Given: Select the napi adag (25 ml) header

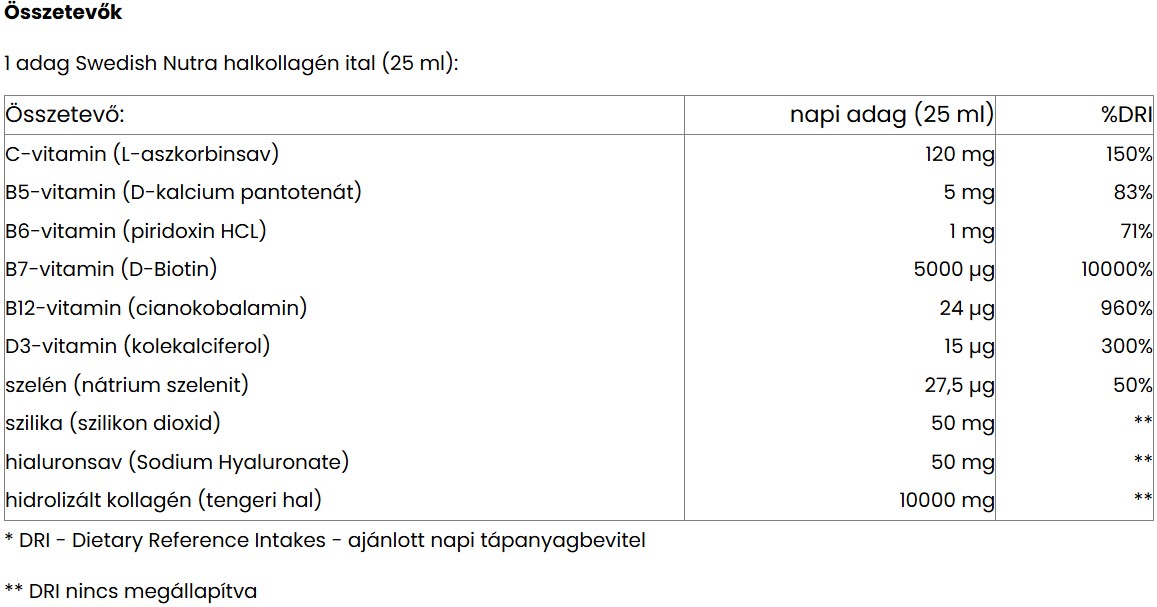Looking at the screenshot, I should point(891,115).
